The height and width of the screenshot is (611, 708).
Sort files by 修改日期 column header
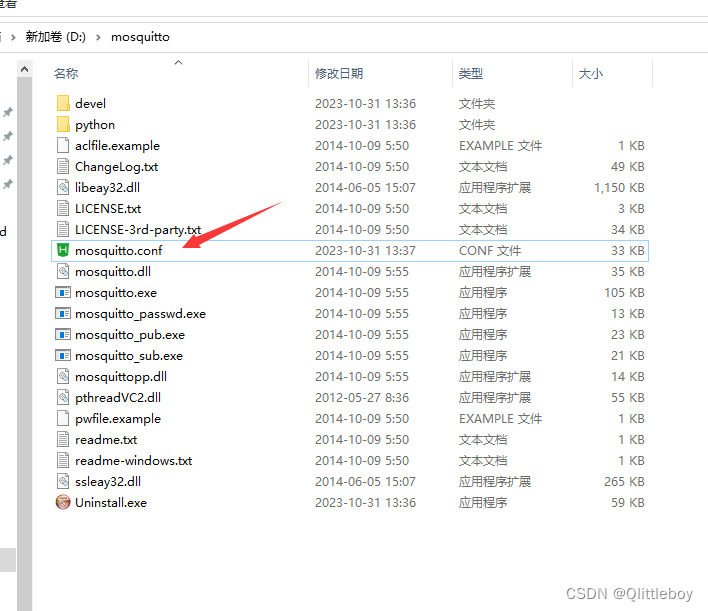point(339,73)
